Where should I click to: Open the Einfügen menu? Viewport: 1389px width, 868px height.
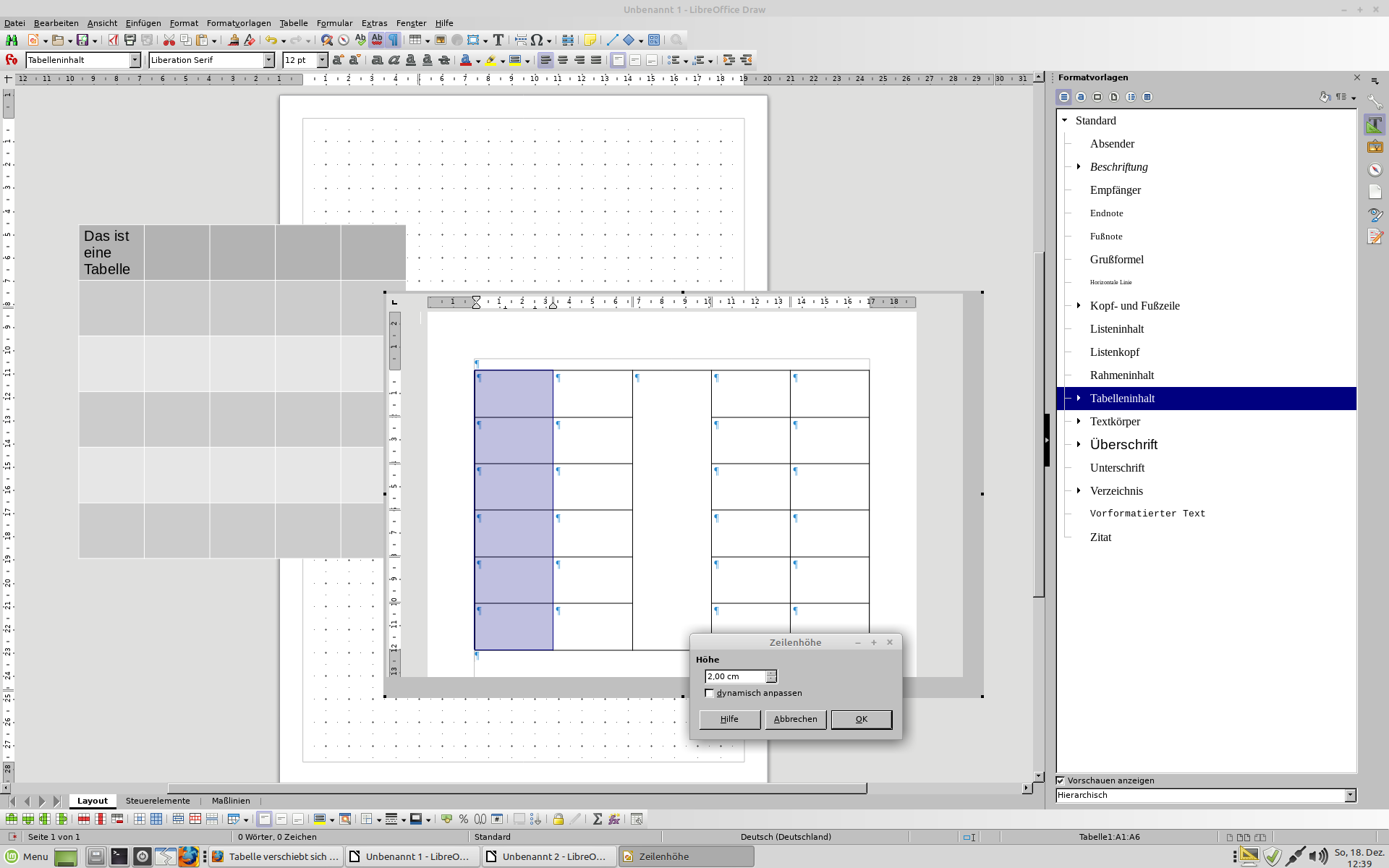143,23
